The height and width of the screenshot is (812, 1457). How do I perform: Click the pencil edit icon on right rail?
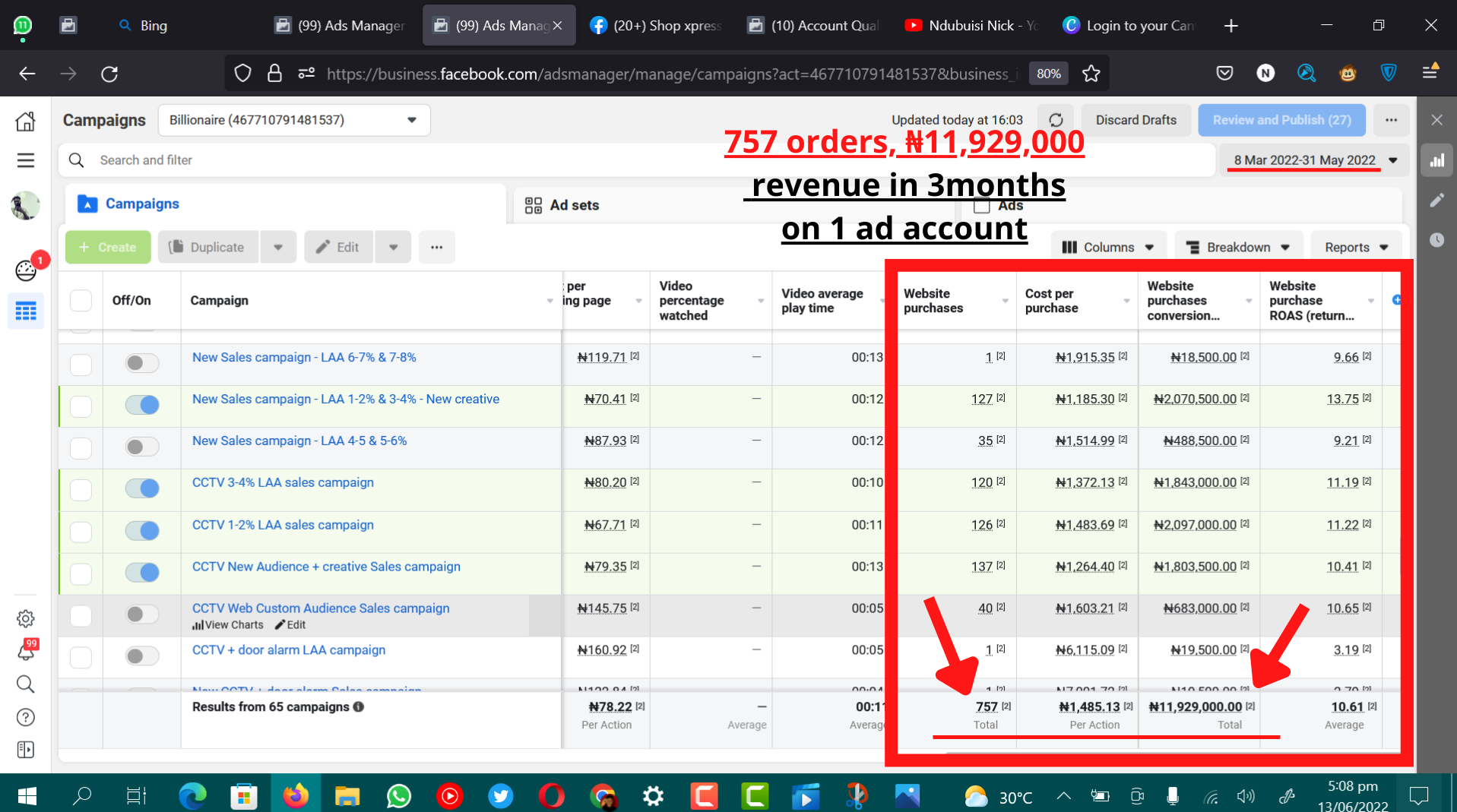(x=1436, y=201)
